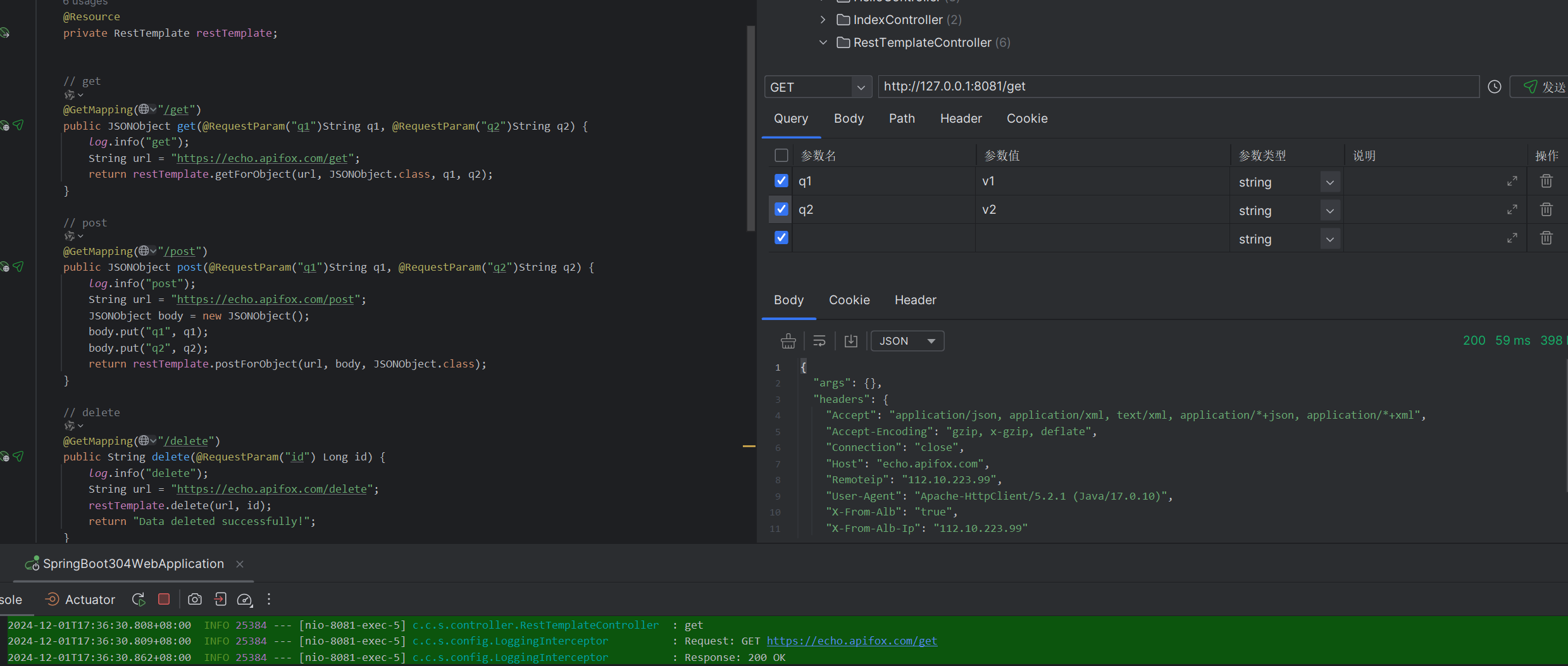The width and height of the screenshot is (1568, 666).
Task: Switch to response Header tab
Action: tap(915, 300)
